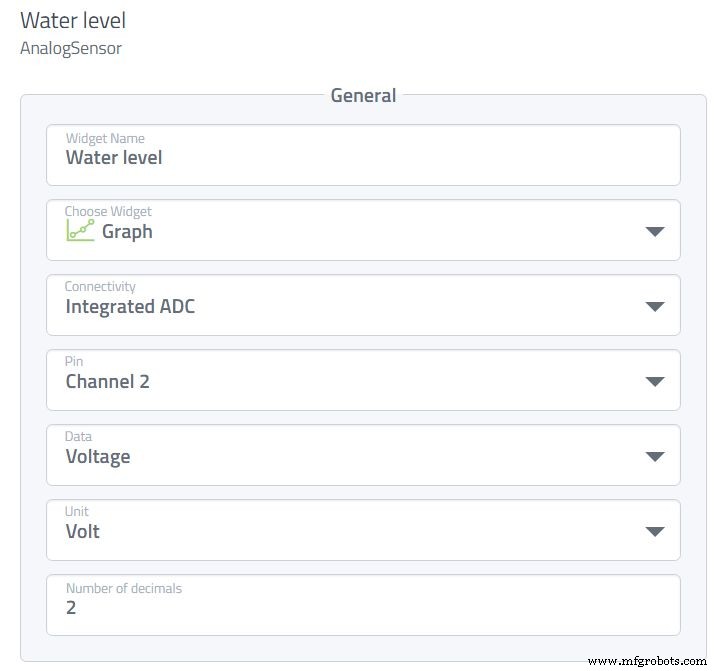Screen dimensions: 718x671
Task: Click the green graph icon in Choose Widget
Action: point(80,231)
